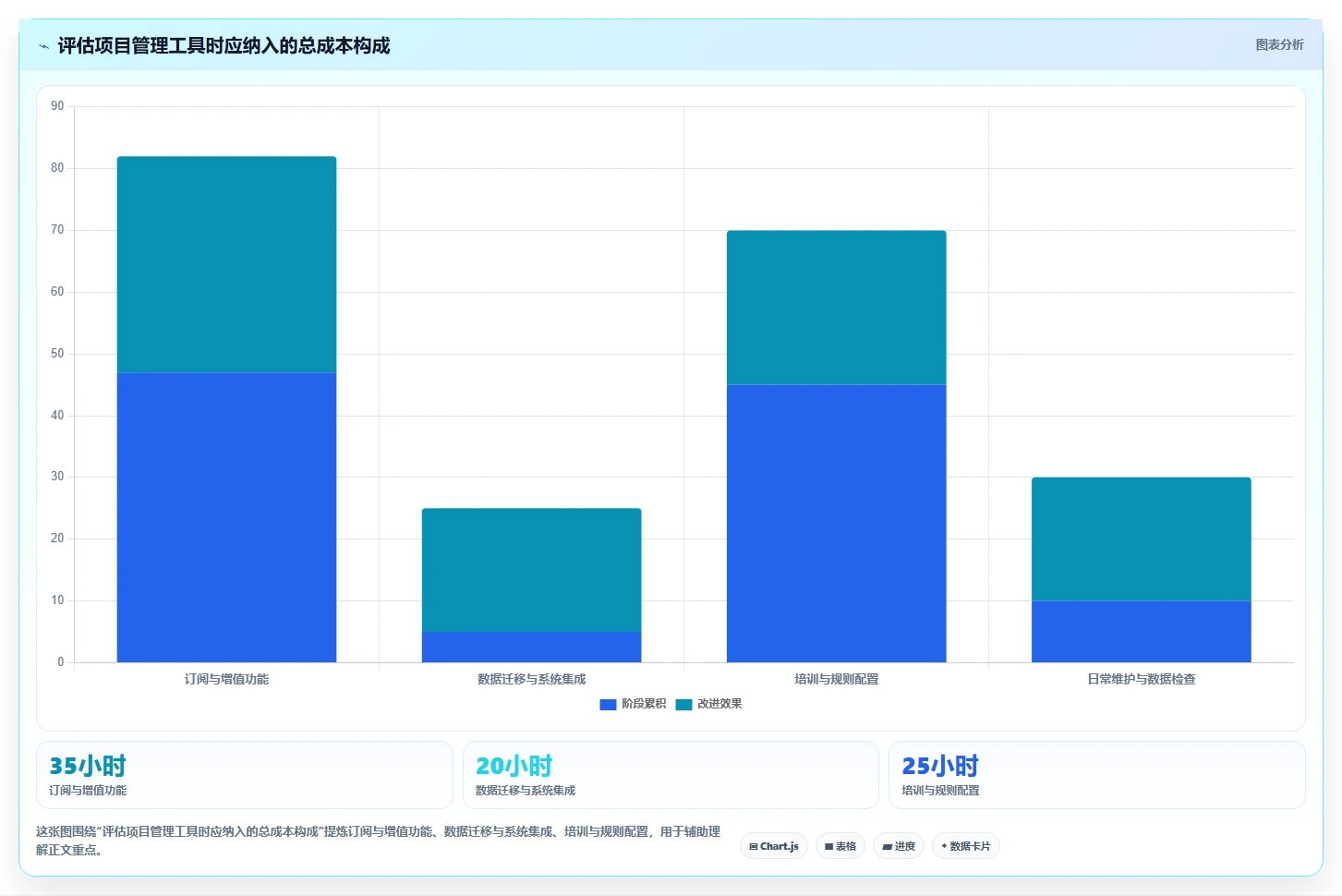Click the blue bar segment for 数据迁移与系统集成
Screen dimensions: 1342x896
[x=531, y=647]
